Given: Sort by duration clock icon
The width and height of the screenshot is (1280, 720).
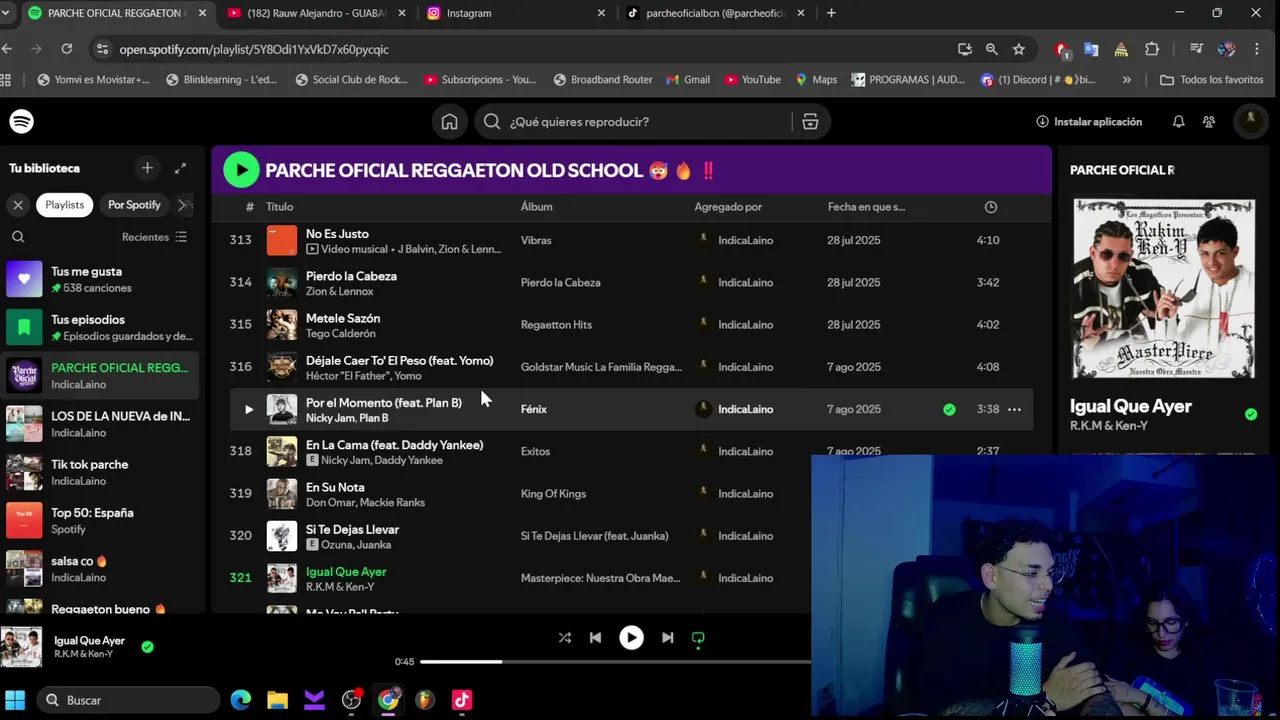Looking at the screenshot, I should [990, 207].
